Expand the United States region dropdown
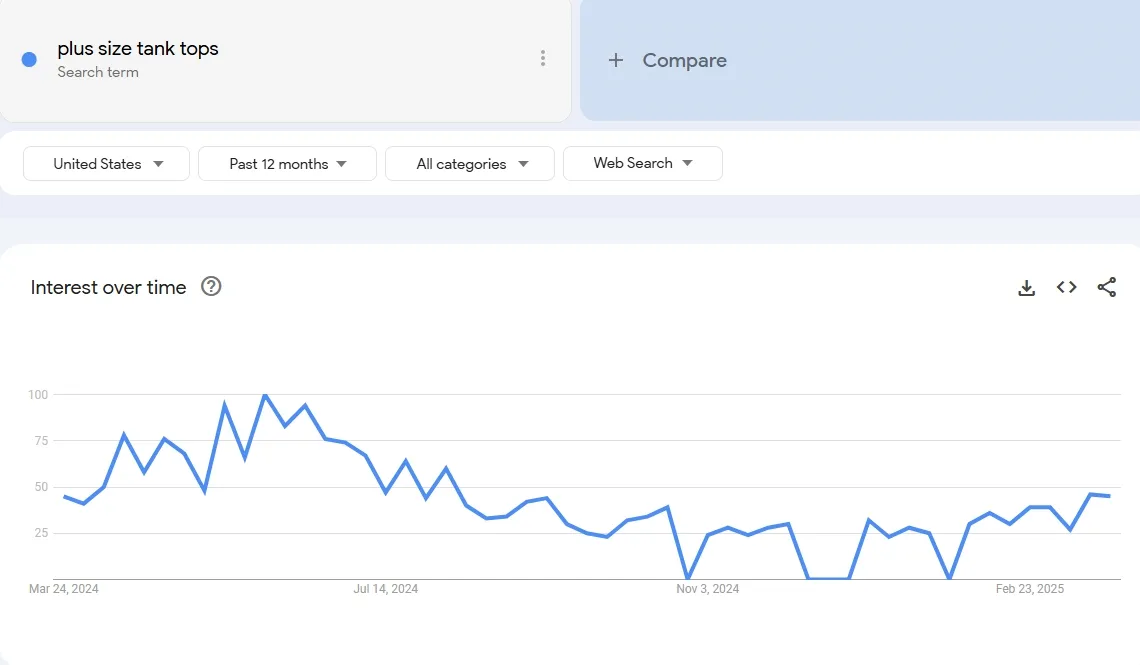 point(107,164)
